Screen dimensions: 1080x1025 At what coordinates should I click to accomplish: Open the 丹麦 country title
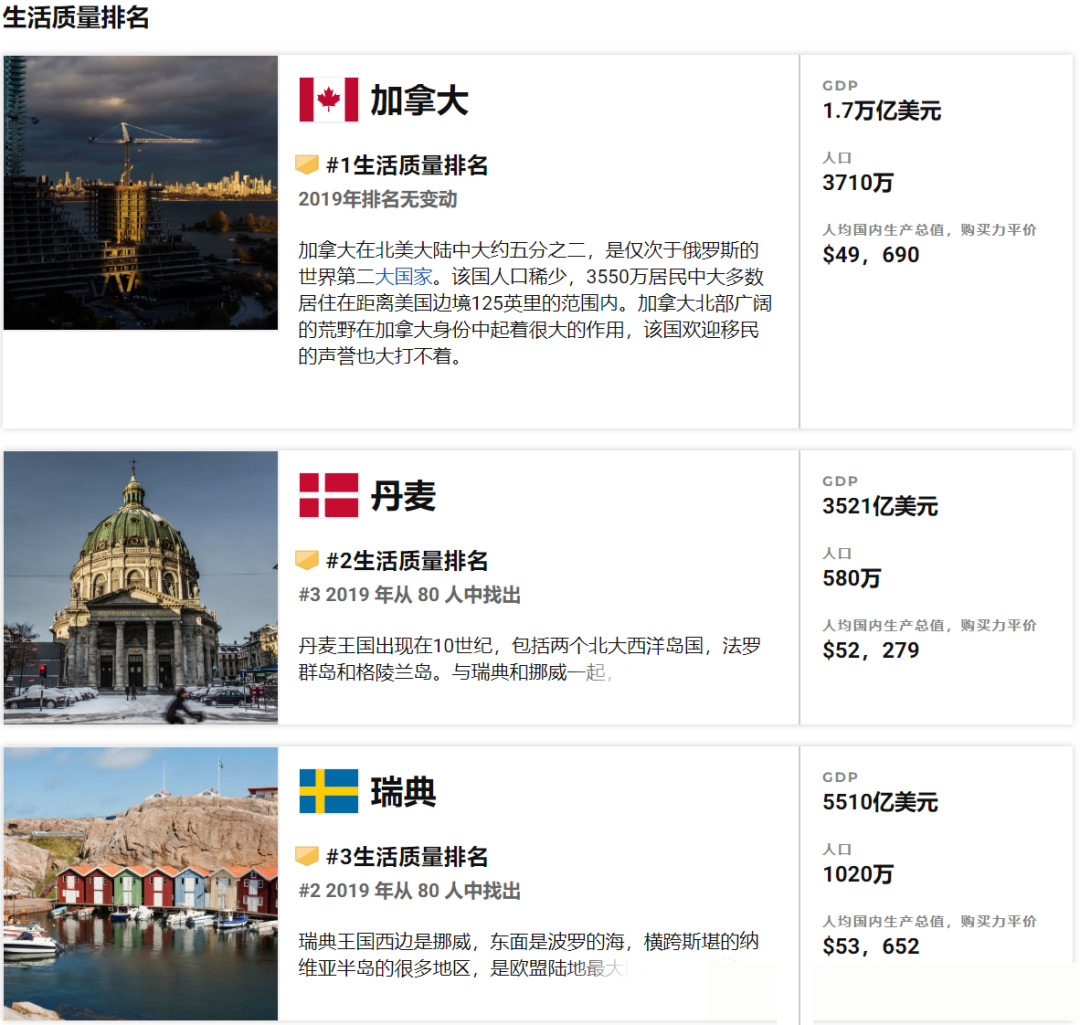click(403, 496)
